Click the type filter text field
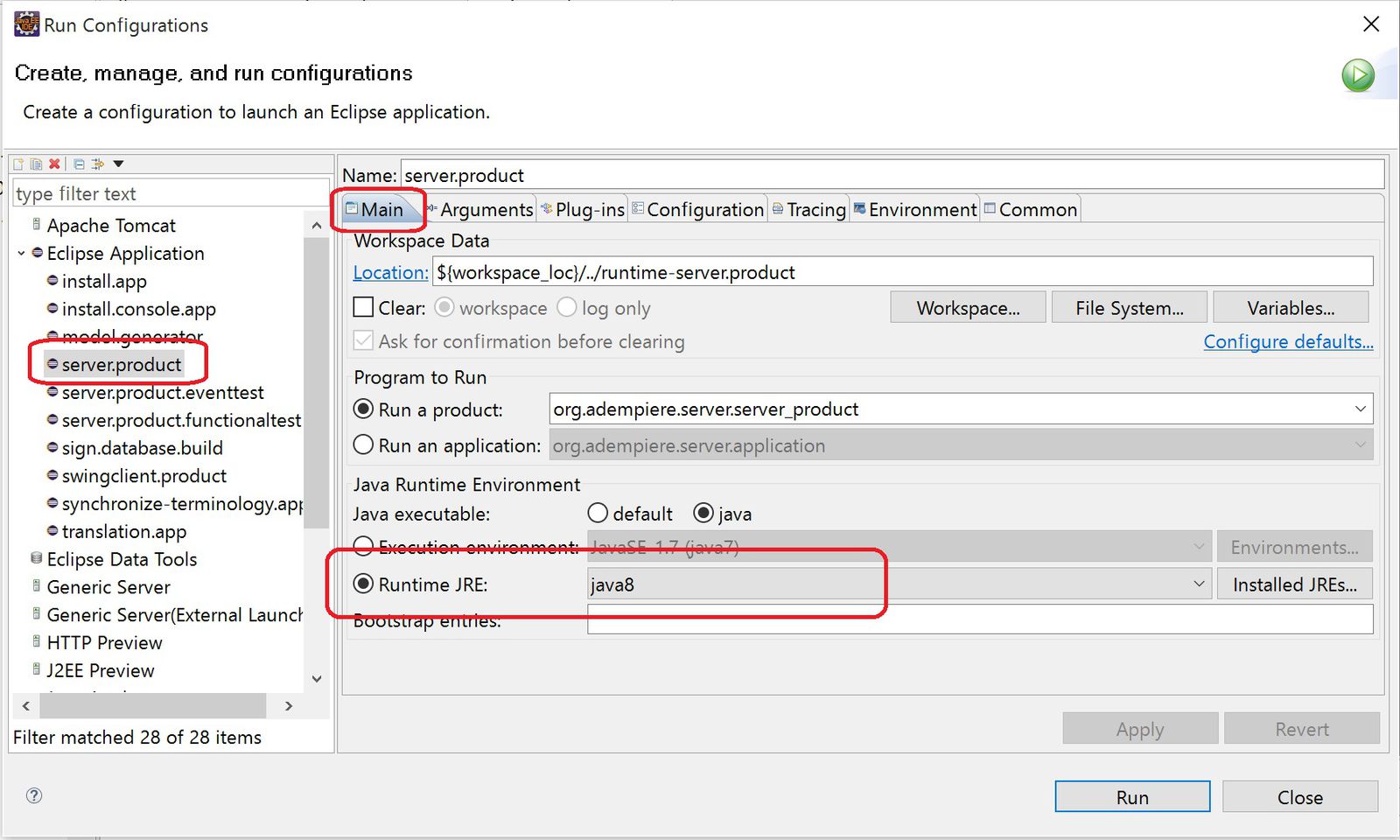The image size is (1400, 840). 171,194
